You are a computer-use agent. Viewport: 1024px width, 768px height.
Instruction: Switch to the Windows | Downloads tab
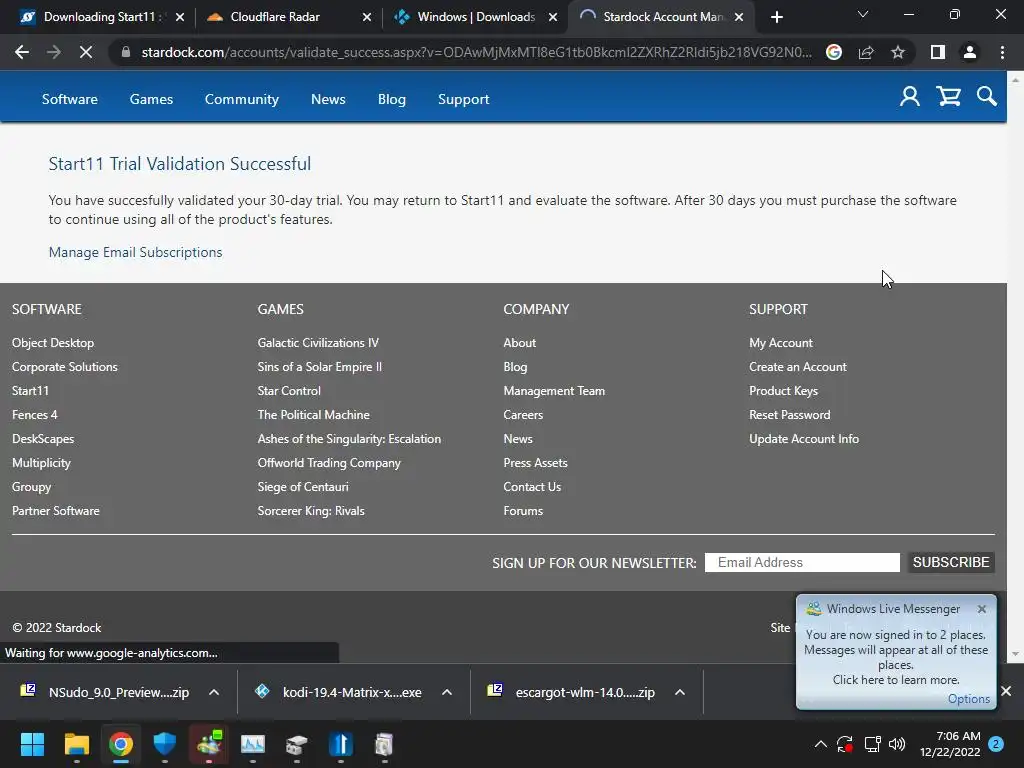tap(475, 17)
